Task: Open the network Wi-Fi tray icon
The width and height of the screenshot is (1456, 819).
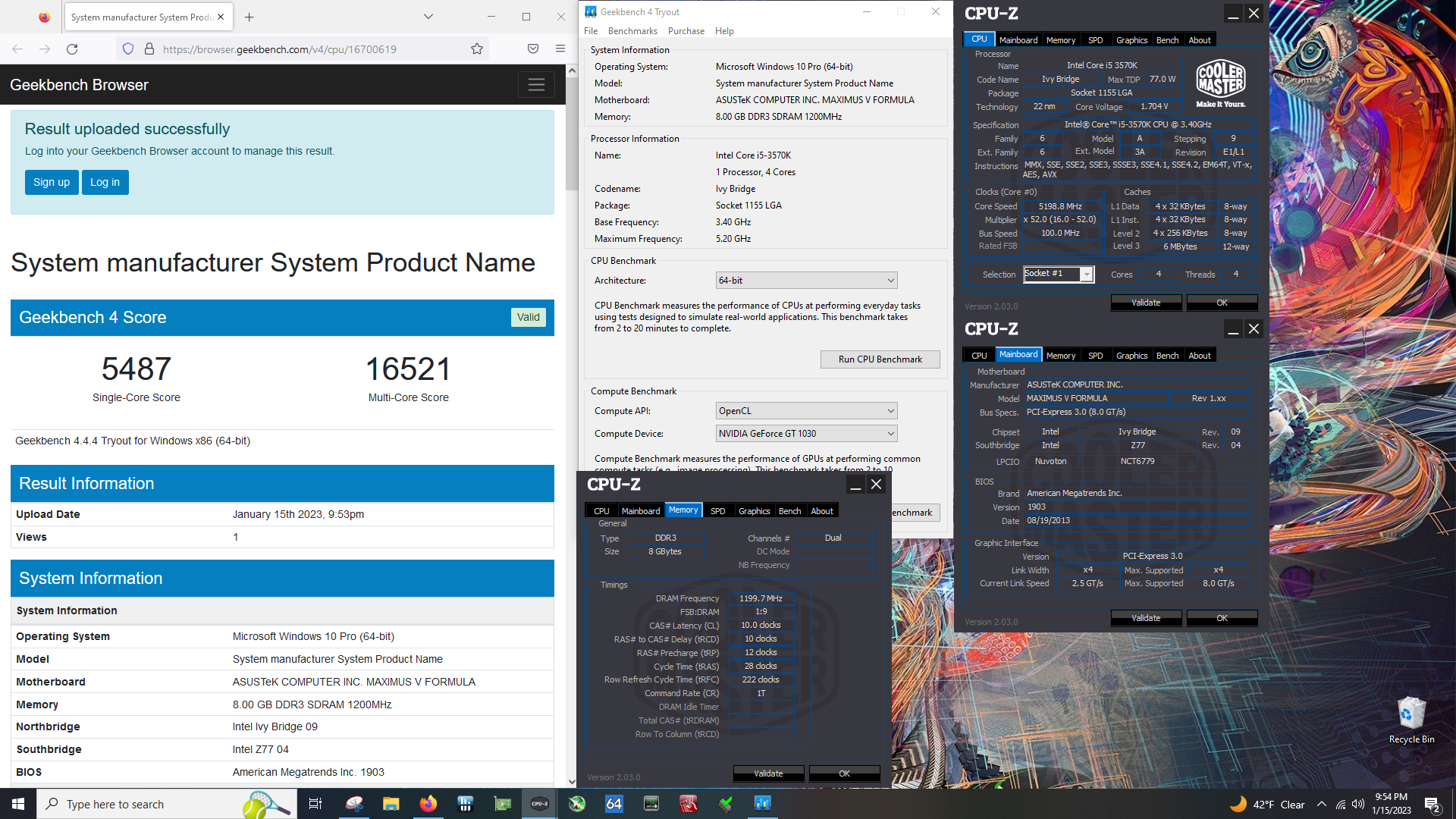Action: point(1341,805)
